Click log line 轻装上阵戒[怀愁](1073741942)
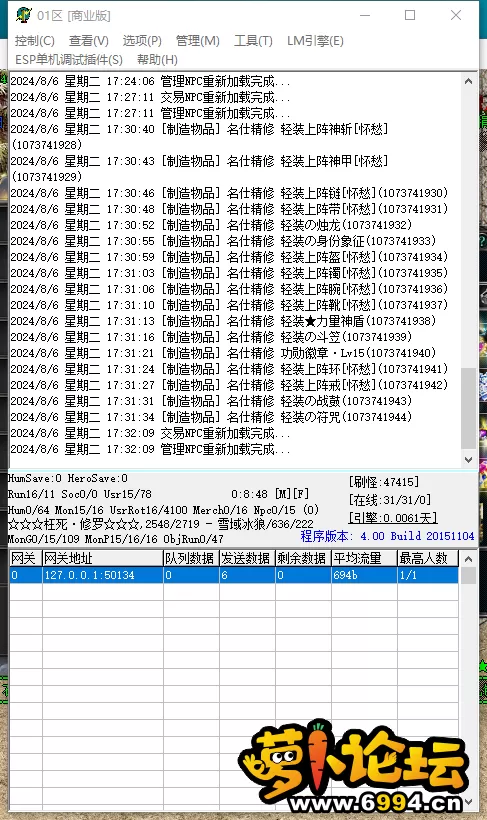 click(x=229, y=385)
